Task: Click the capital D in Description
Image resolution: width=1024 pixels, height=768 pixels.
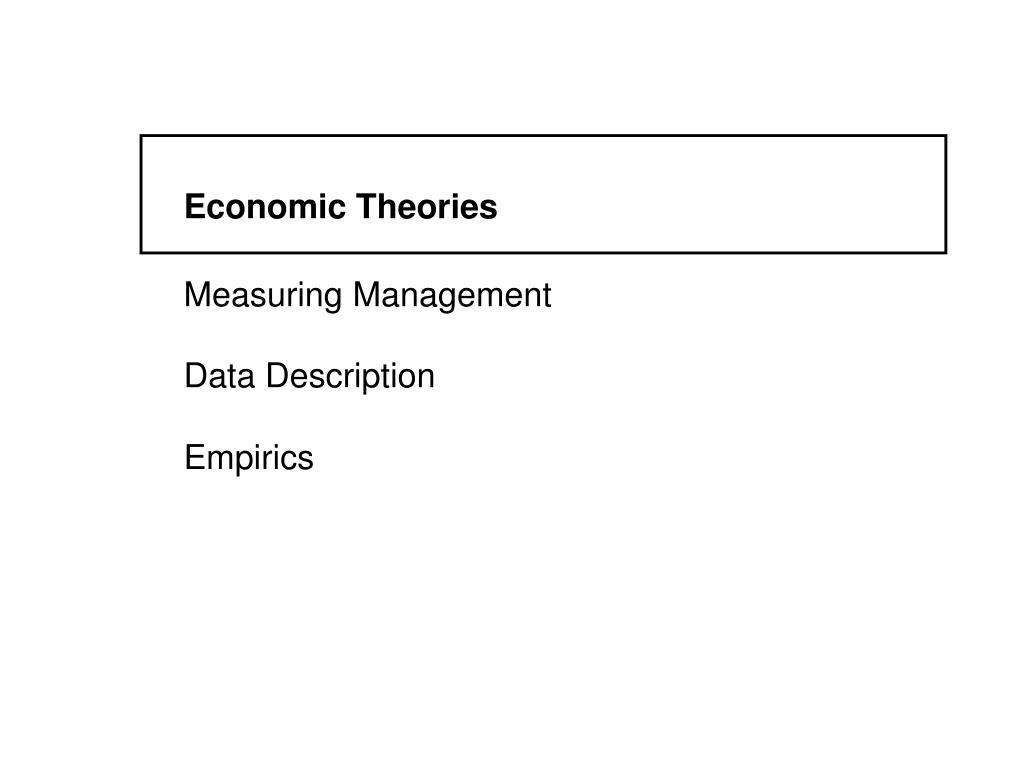Action: click(x=277, y=376)
